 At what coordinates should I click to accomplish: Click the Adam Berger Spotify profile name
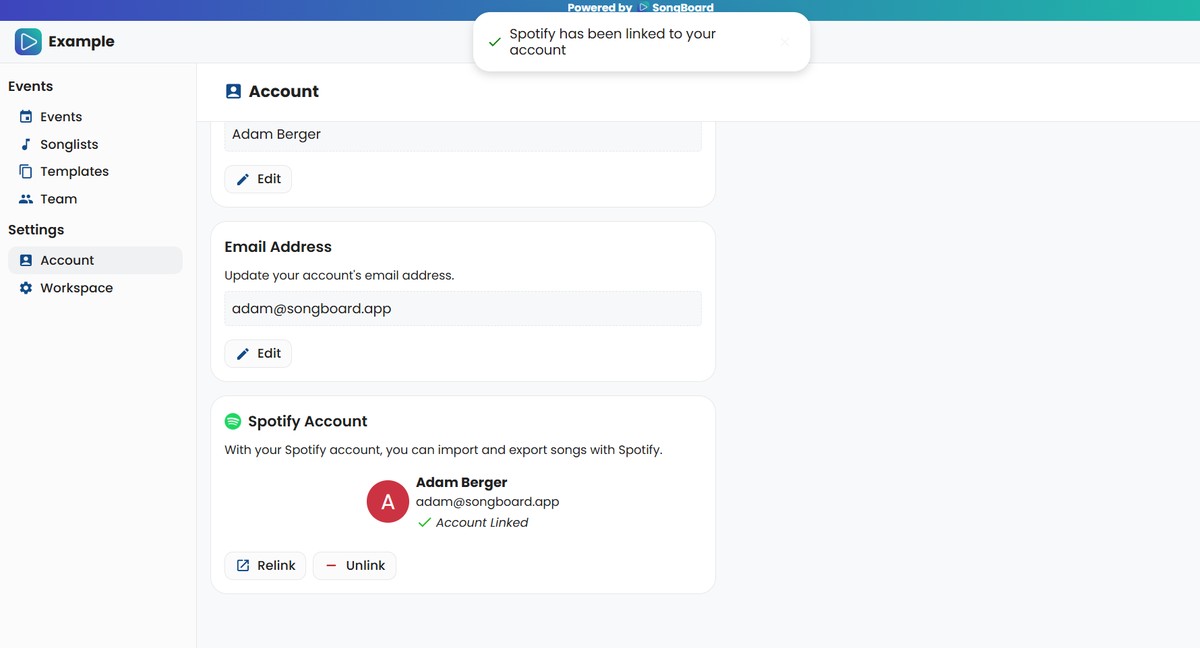(x=462, y=482)
